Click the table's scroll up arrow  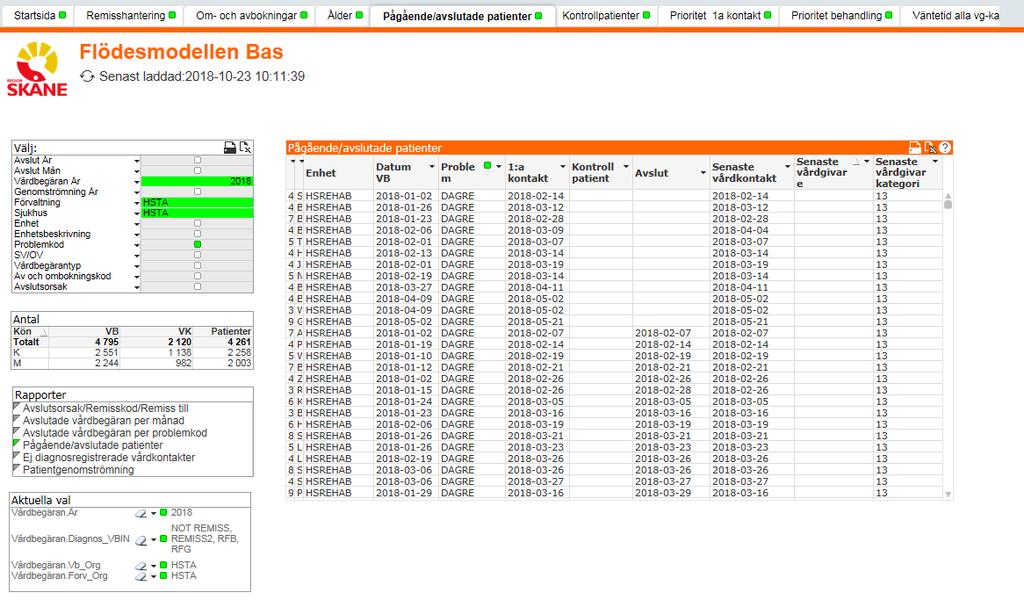[x=948, y=195]
